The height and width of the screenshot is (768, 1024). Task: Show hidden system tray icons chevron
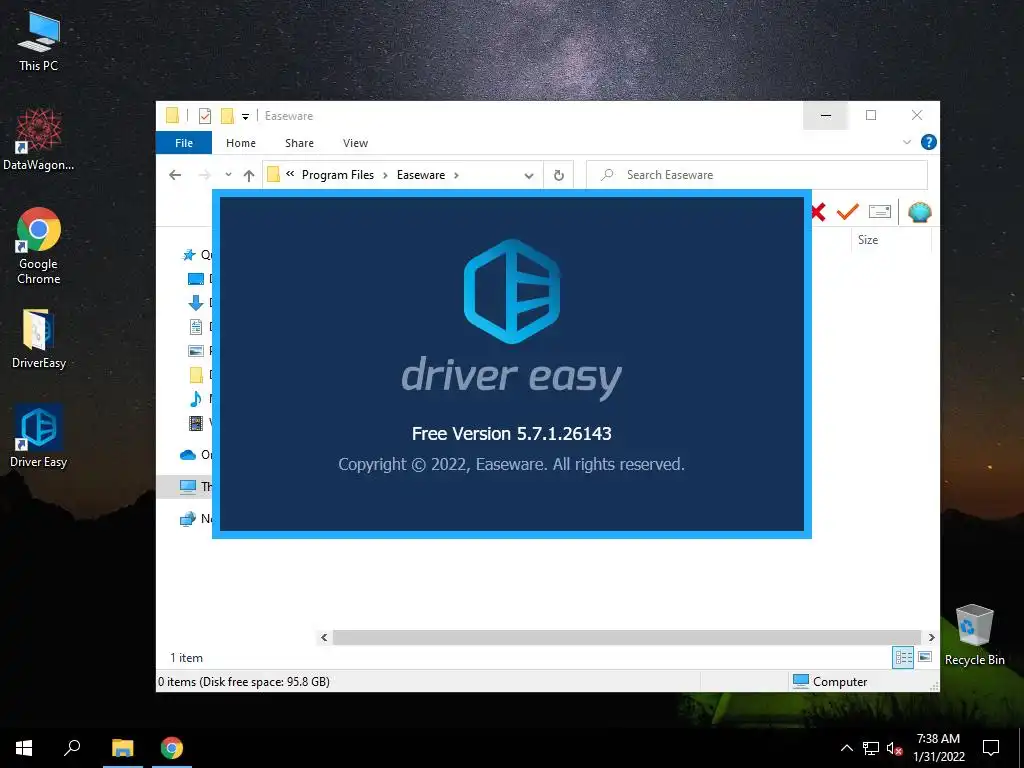[846, 748]
